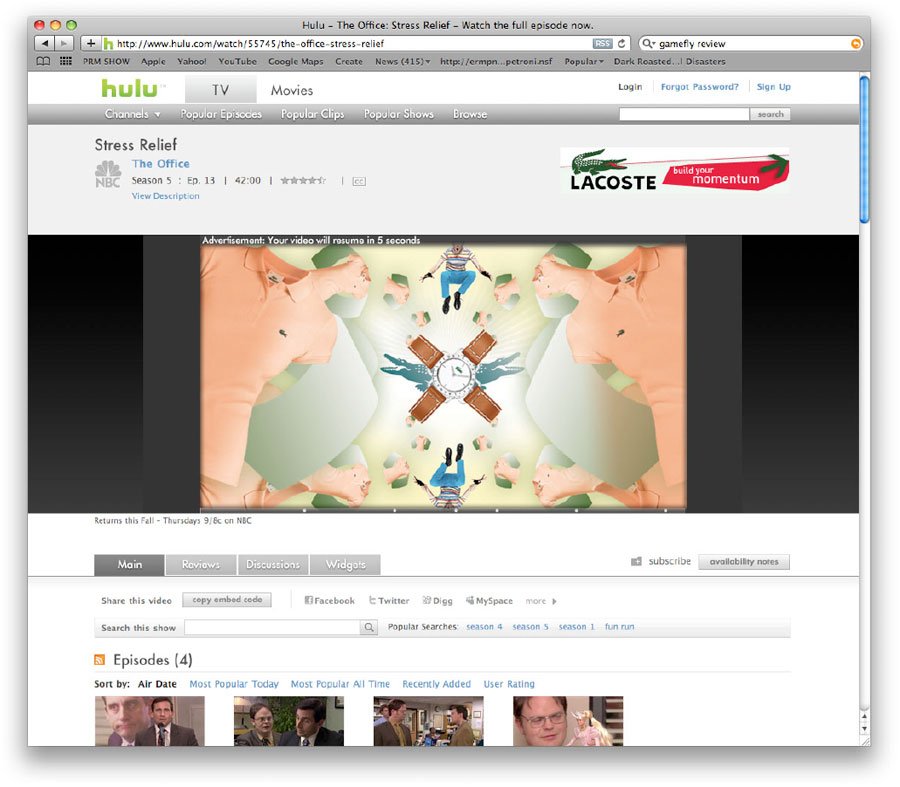Click availability notes button
Image resolution: width=900 pixels, height=787 pixels.
click(x=744, y=562)
